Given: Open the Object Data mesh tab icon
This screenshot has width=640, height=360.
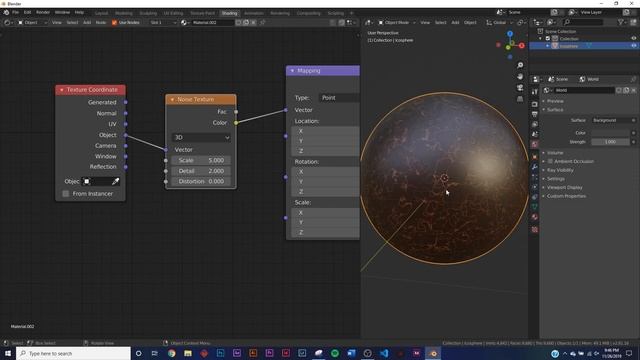Looking at the screenshot, I should coord(535,207).
